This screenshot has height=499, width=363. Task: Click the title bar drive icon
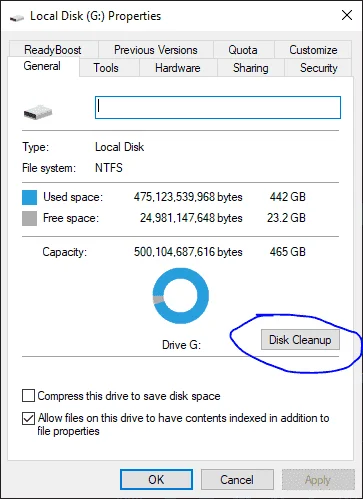pos(17,17)
